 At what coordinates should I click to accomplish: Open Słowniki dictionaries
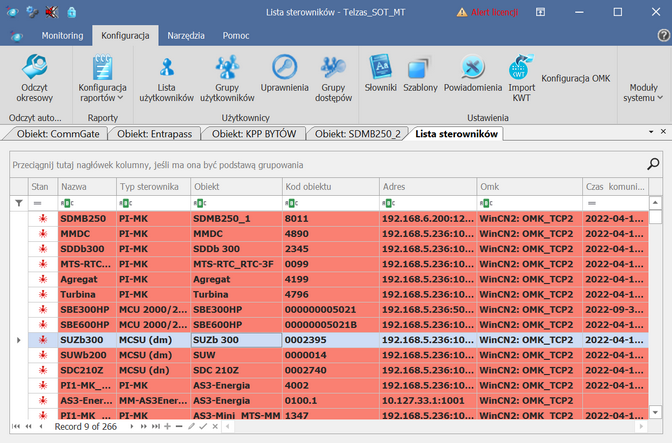tap(381, 73)
